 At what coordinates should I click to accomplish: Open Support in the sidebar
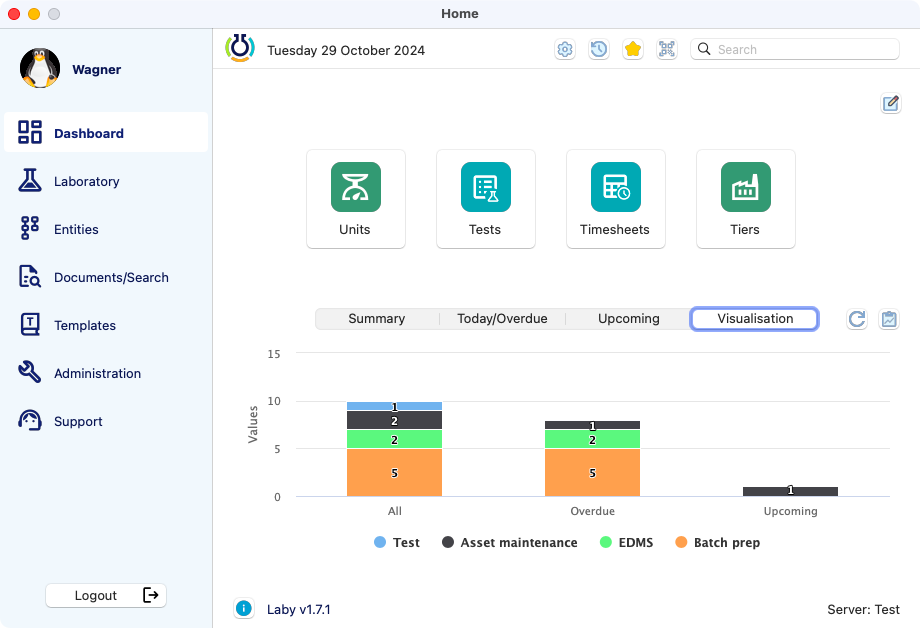click(106, 421)
